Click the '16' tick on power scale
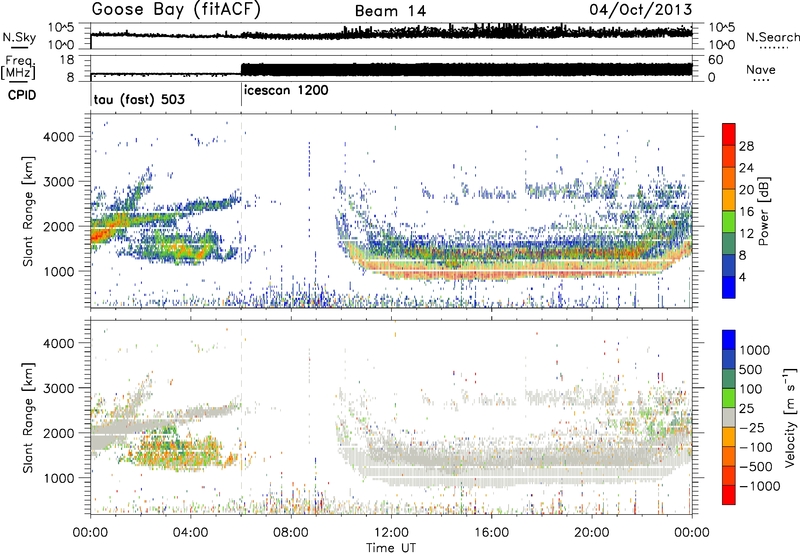This screenshot has width=800, height=554. (746, 212)
